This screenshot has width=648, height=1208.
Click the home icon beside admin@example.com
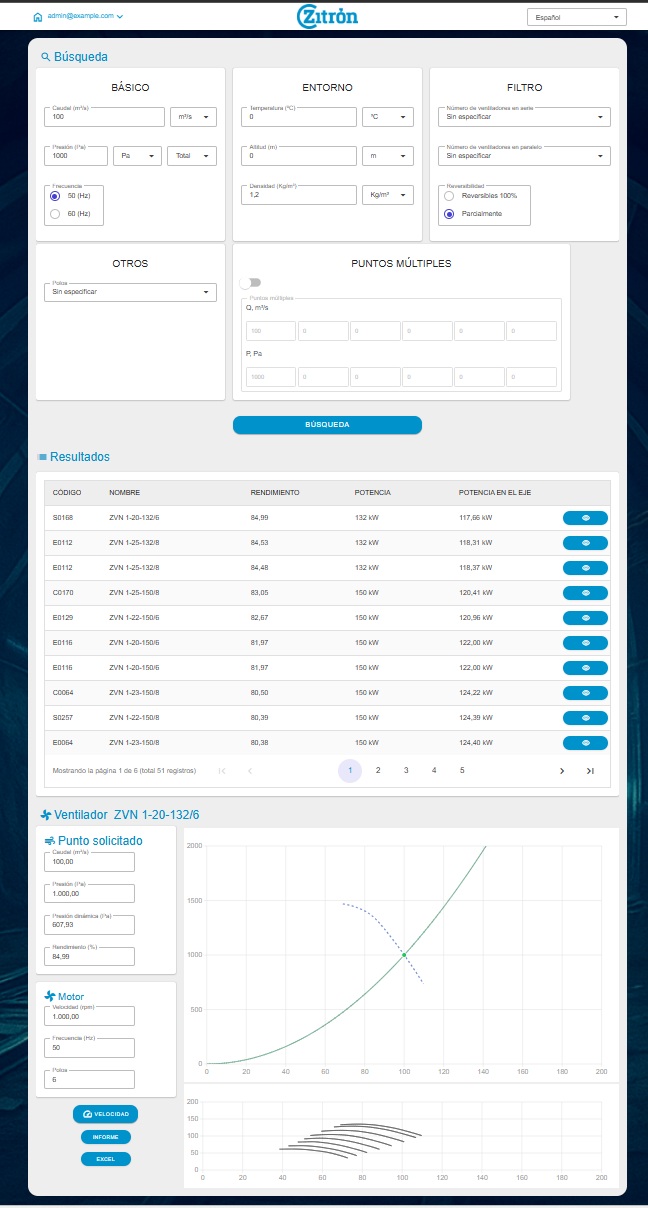pos(38,17)
